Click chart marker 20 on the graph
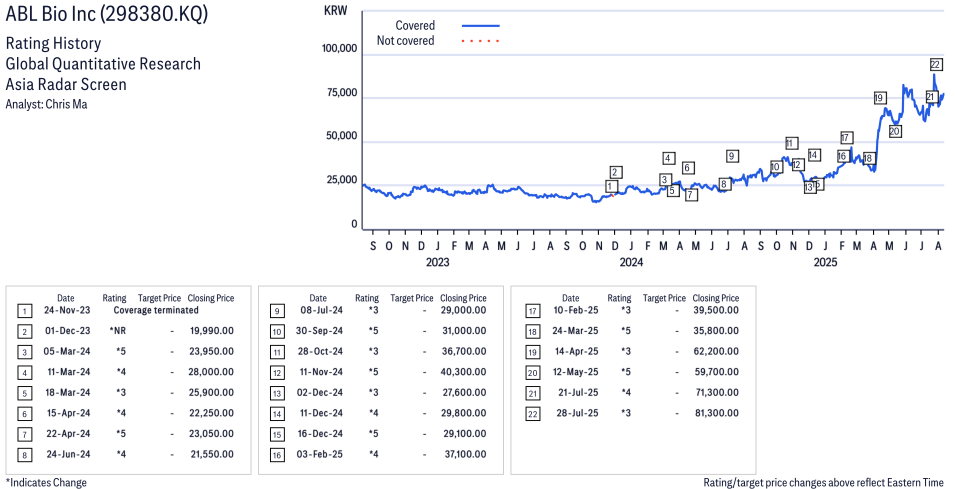955x489 pixels. (895, 131)
